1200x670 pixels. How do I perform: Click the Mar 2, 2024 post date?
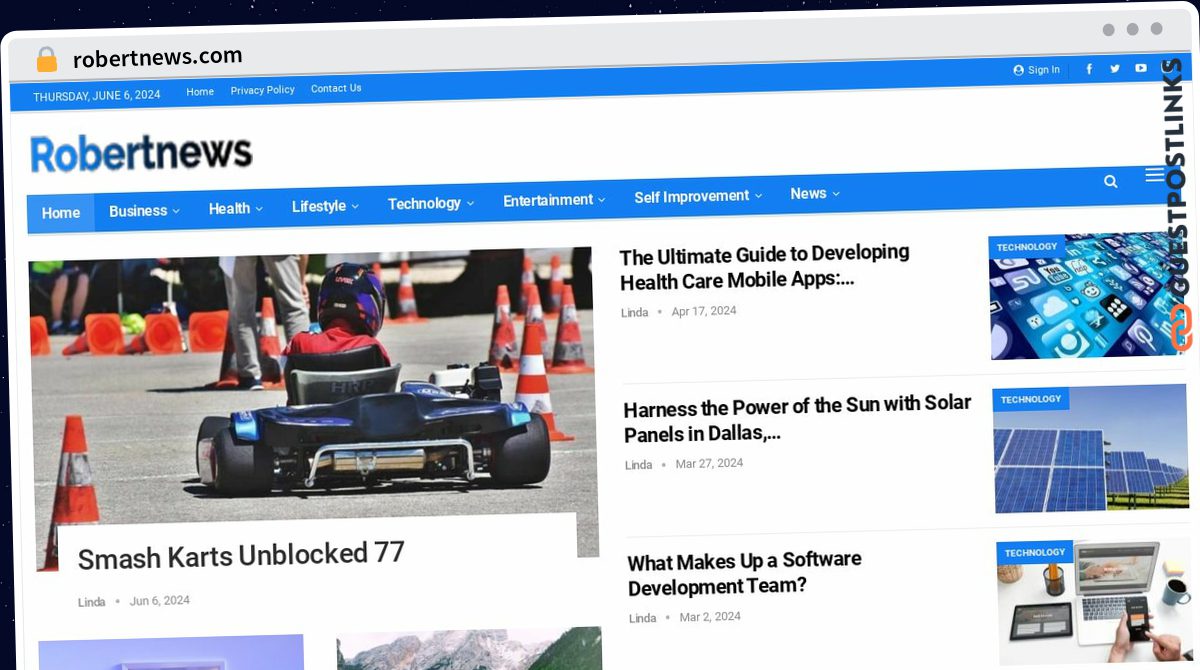tap(710, 616)
